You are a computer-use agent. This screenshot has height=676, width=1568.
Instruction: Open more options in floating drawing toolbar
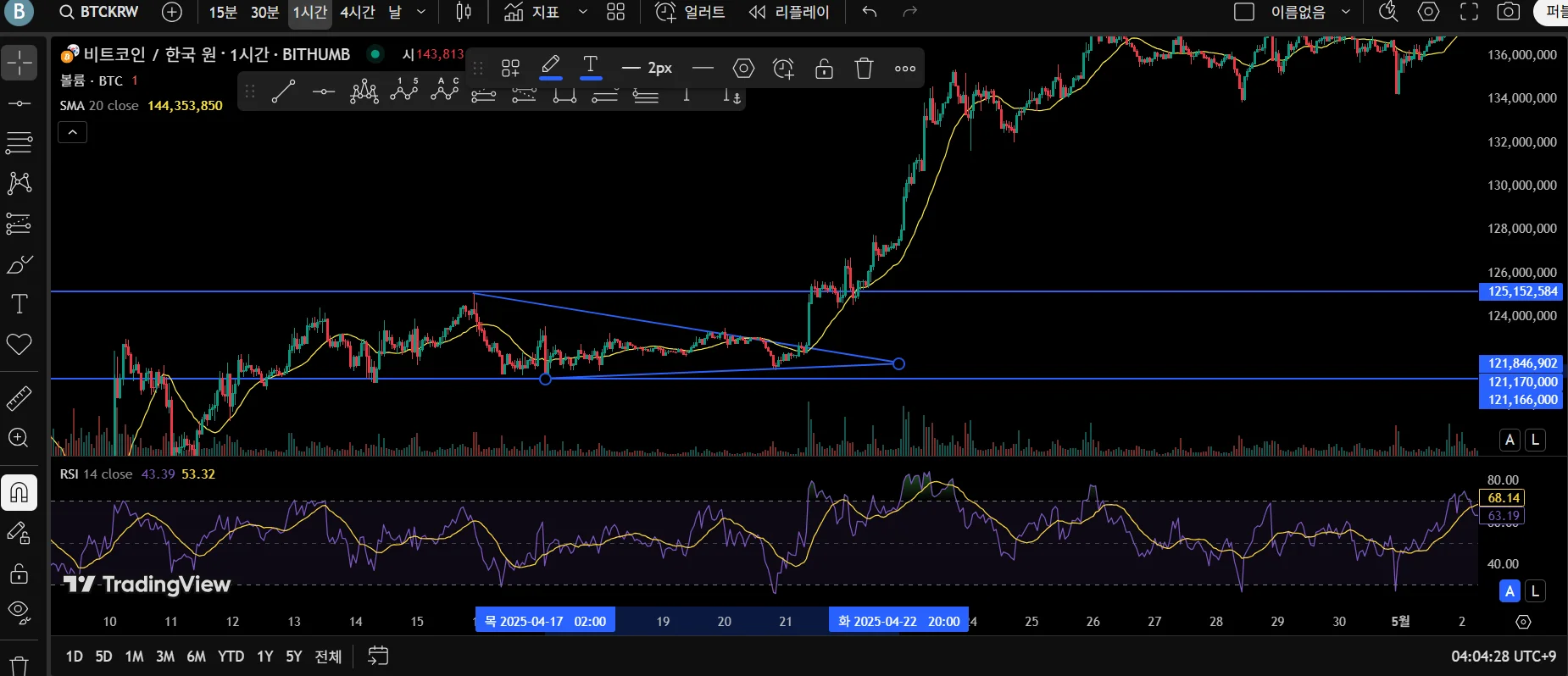pyautogui.click(x=905, y=68)
